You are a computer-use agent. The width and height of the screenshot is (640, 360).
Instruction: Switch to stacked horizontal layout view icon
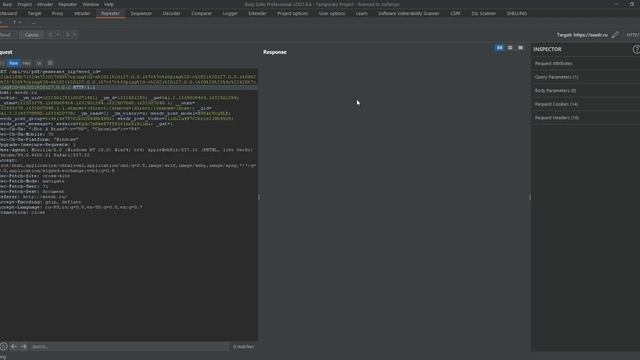pos(510,48)
